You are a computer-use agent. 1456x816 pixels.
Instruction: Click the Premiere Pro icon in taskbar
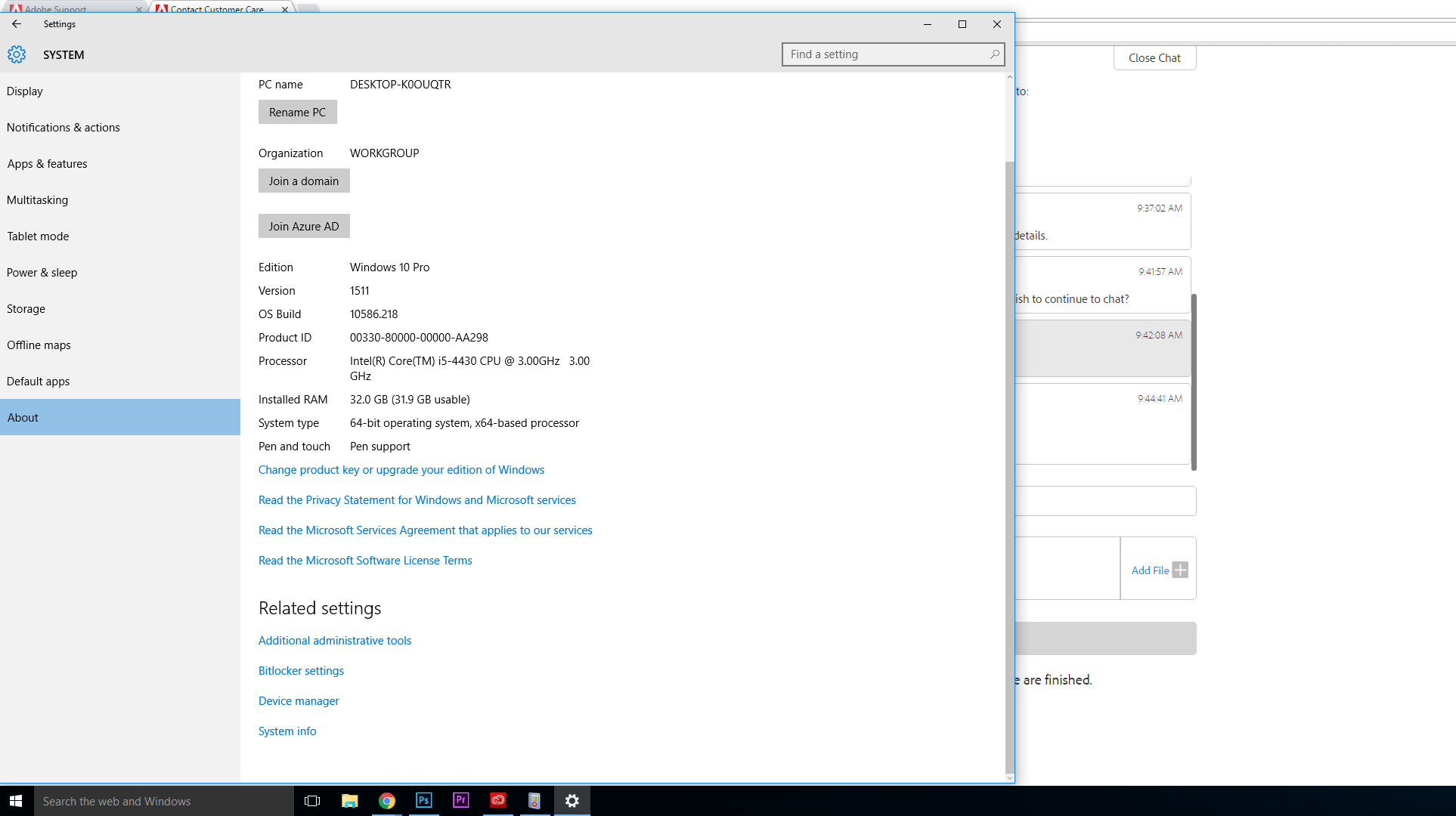click(460, 800)
